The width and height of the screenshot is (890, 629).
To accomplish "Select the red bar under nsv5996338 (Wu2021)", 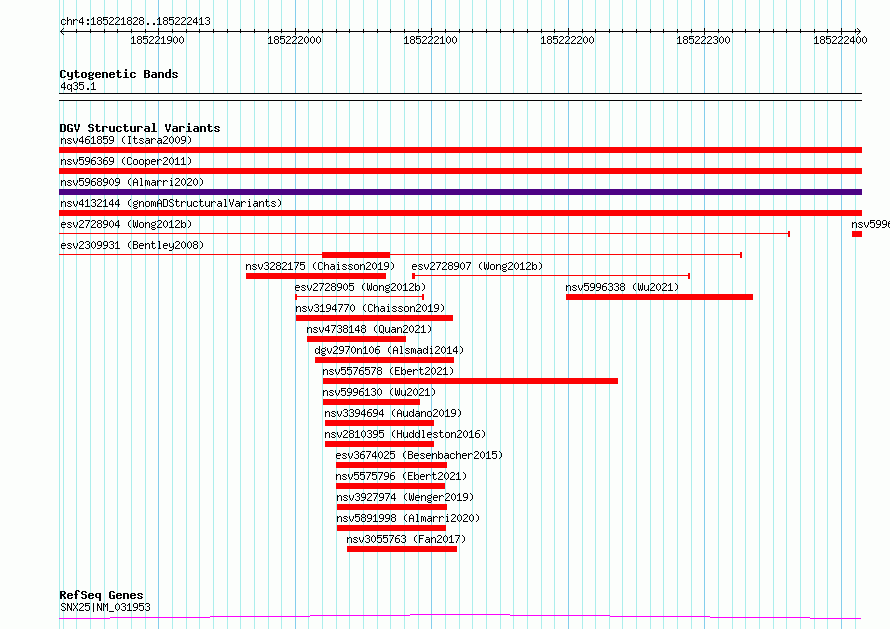I will [x=659, y=297].
